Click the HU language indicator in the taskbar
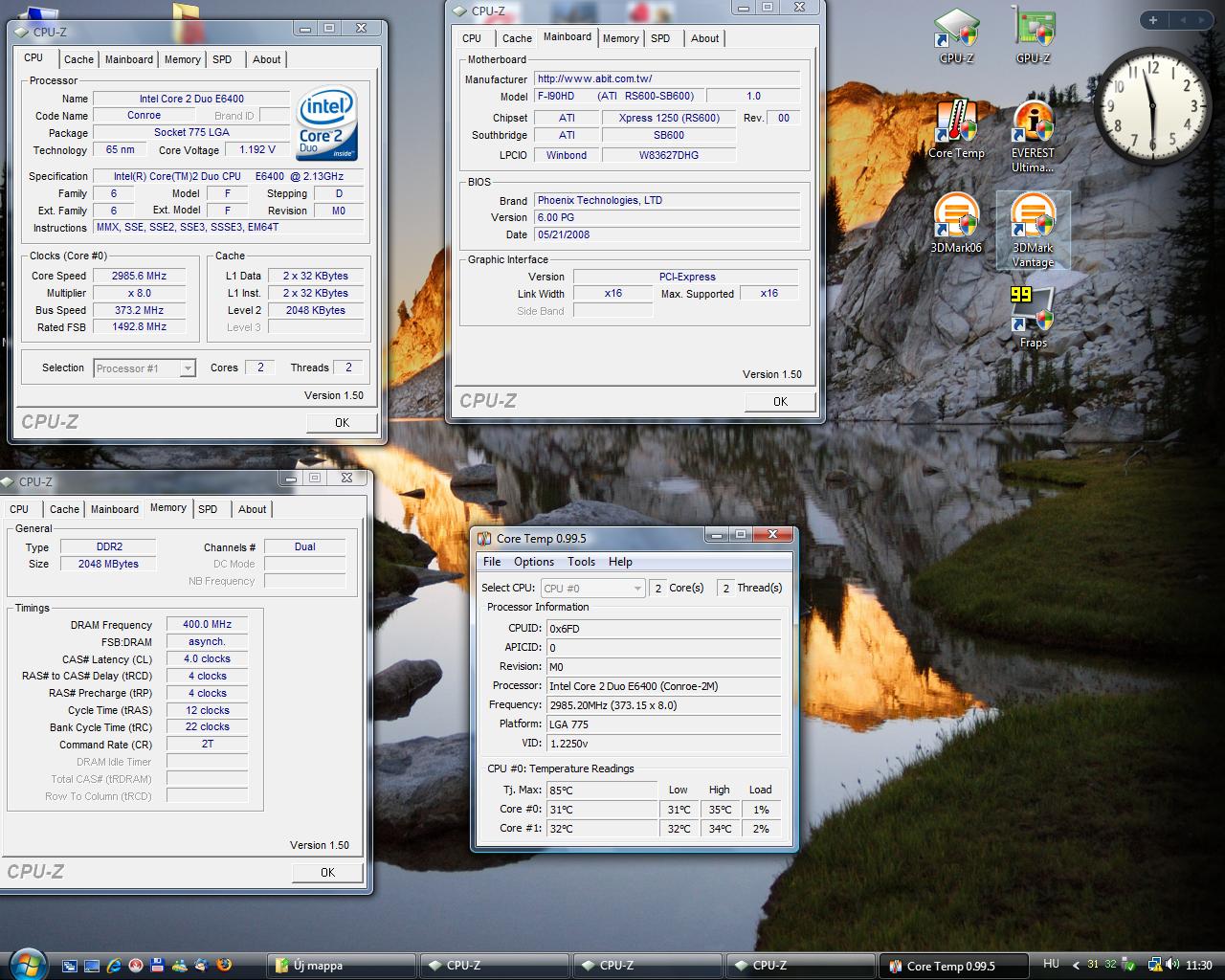Image resolution: width=1225 pixels, height=980 pixels. click(1051, 964)
